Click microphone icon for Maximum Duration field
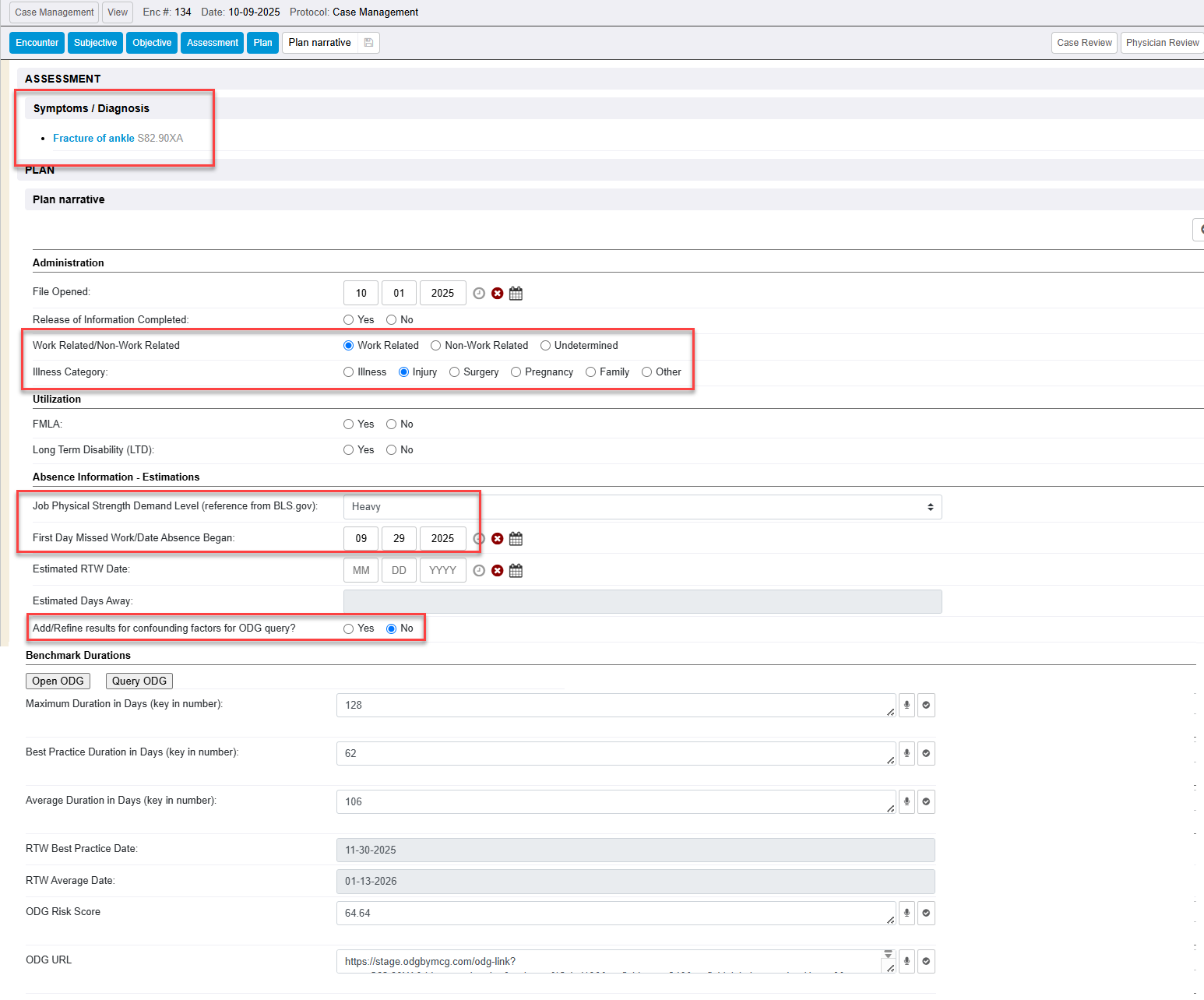 [907, 706]
